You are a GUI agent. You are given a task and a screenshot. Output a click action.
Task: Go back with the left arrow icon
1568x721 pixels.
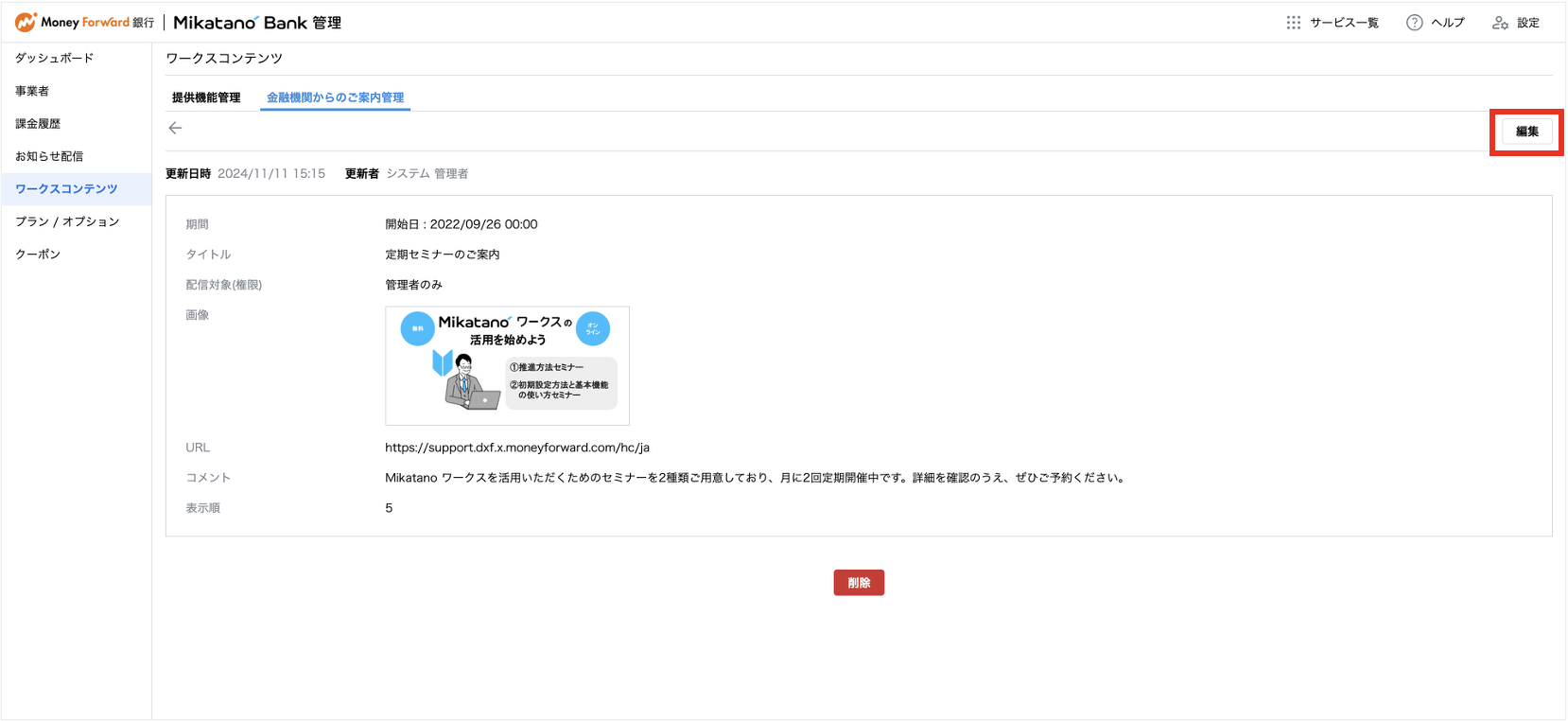click(175, 128)
